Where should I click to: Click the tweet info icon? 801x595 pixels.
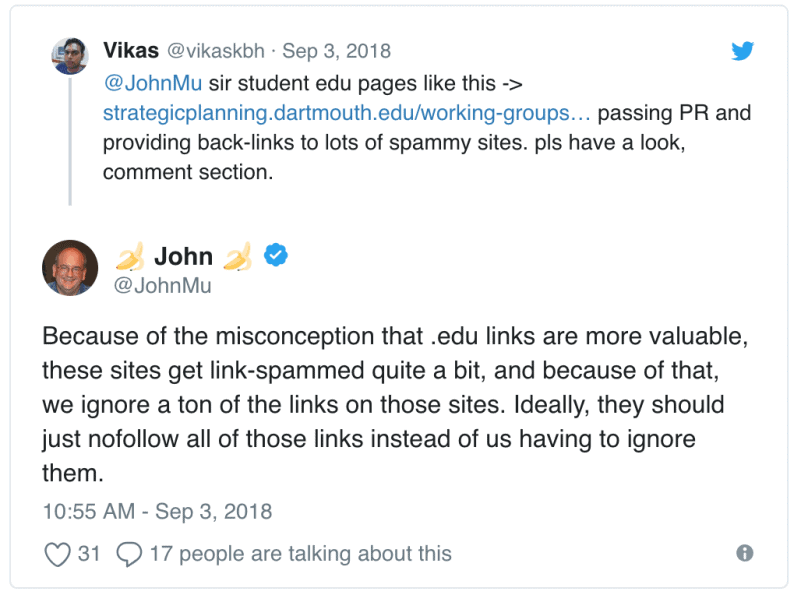coord(744,553)
